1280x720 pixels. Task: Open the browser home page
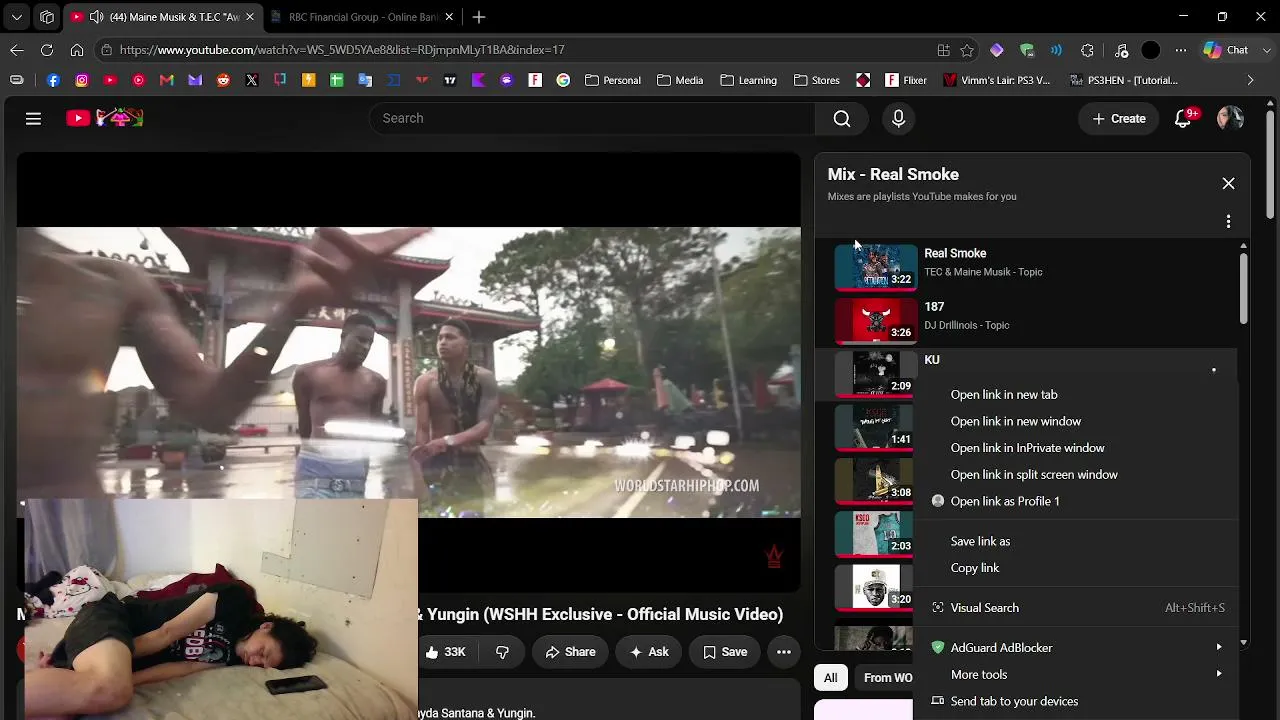click(77, 49)
